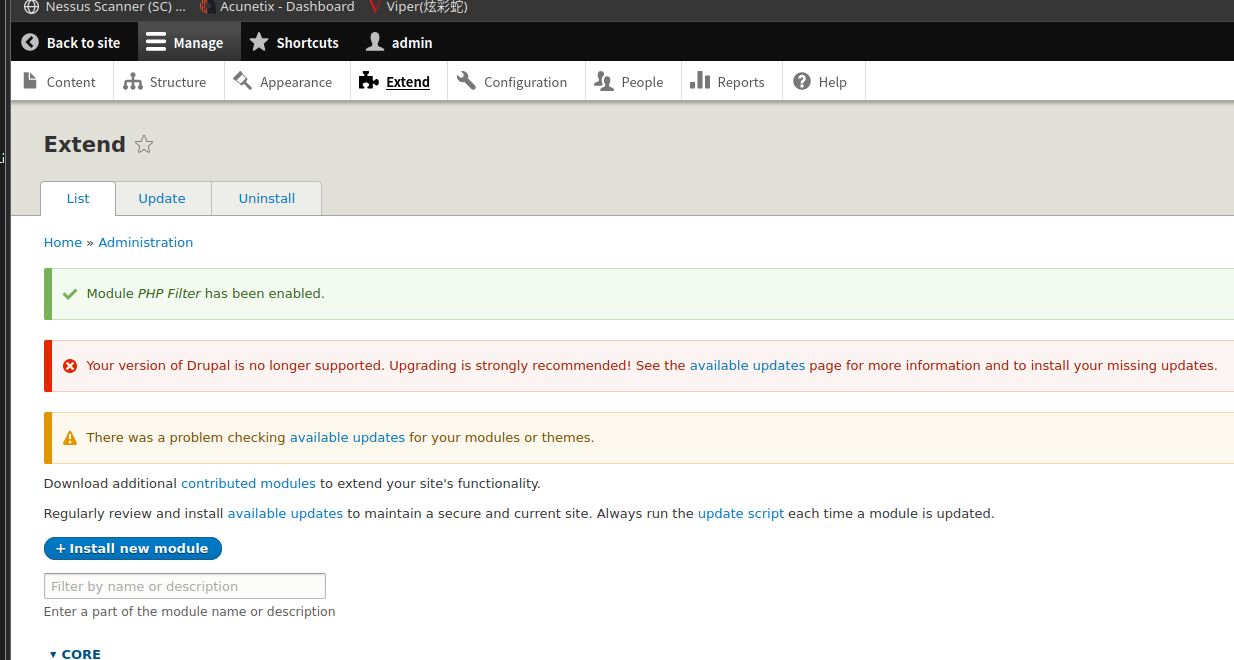Open admin account toolbar label
The width and height of the screenshot is (1234, 660).
click(412, 43)
